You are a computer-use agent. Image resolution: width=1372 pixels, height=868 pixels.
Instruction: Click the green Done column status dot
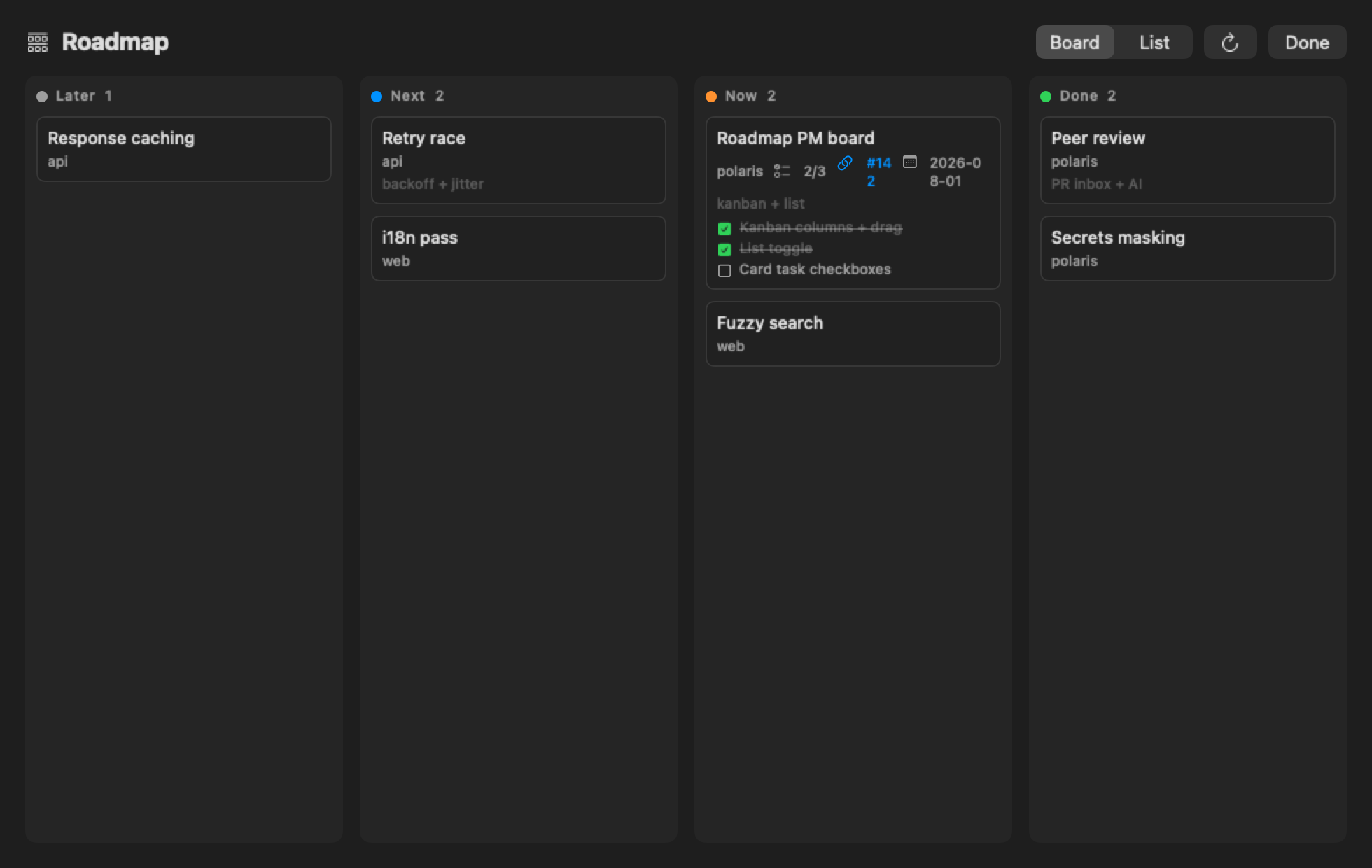pyautogui.click(x=1046, y=97)
